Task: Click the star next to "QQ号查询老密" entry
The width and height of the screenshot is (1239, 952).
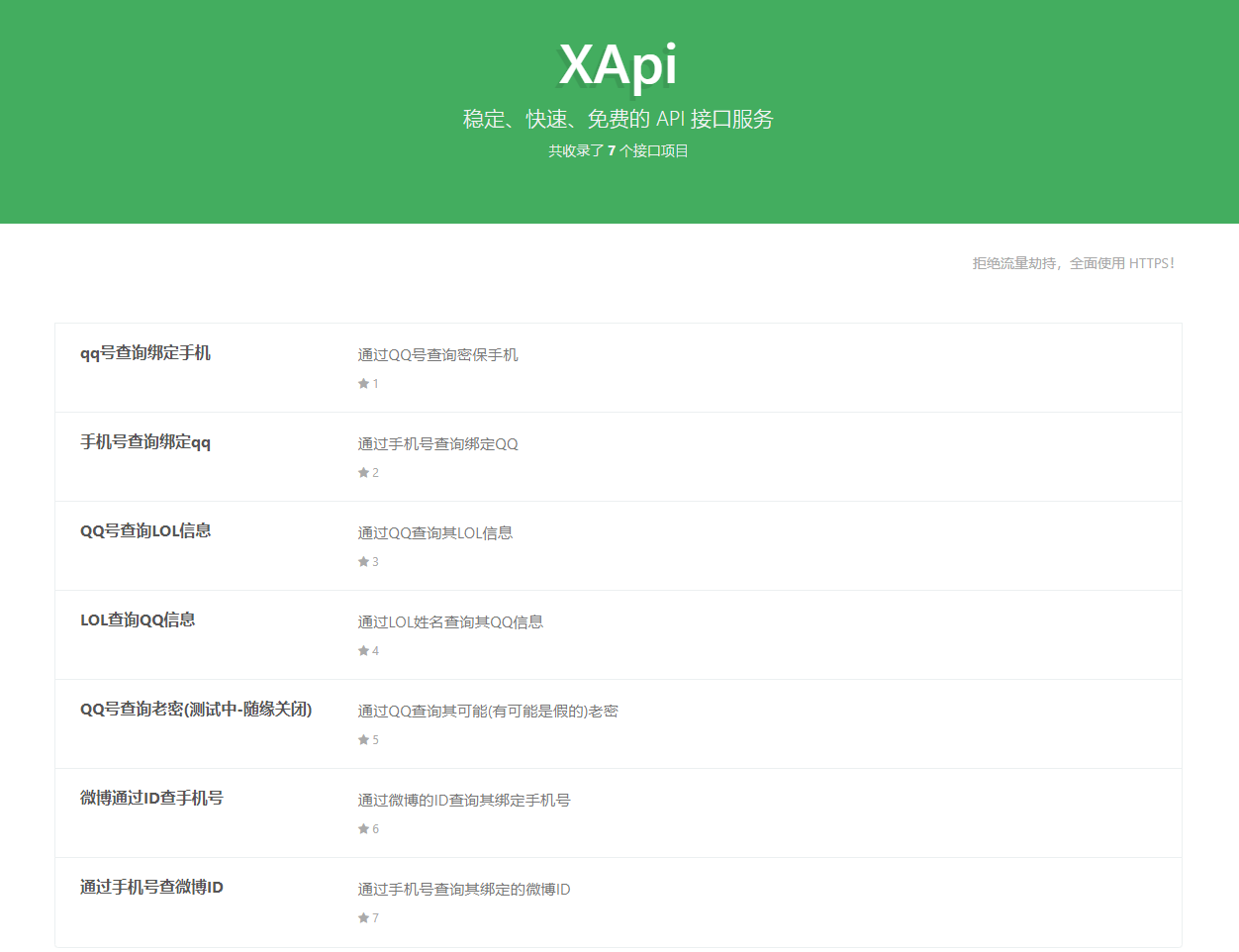Action: (363, 739)
